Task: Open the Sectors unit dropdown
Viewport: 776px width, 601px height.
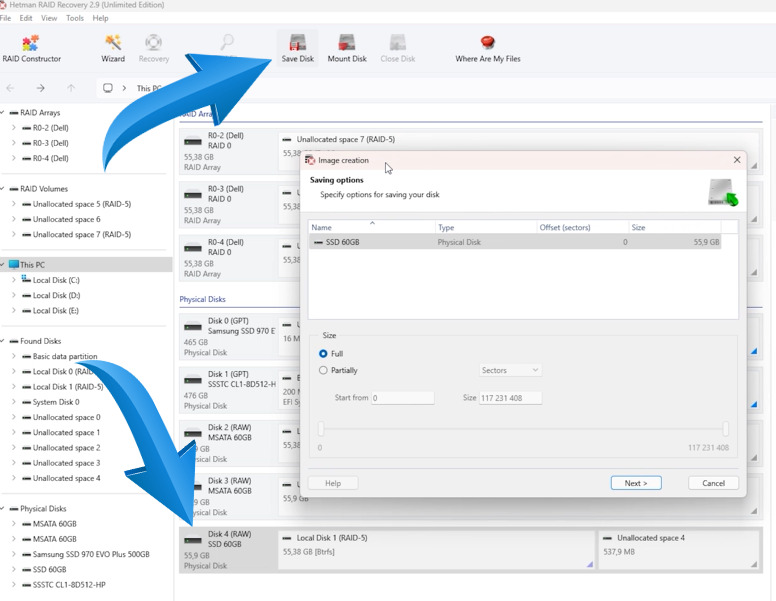Action: point(510,370)
